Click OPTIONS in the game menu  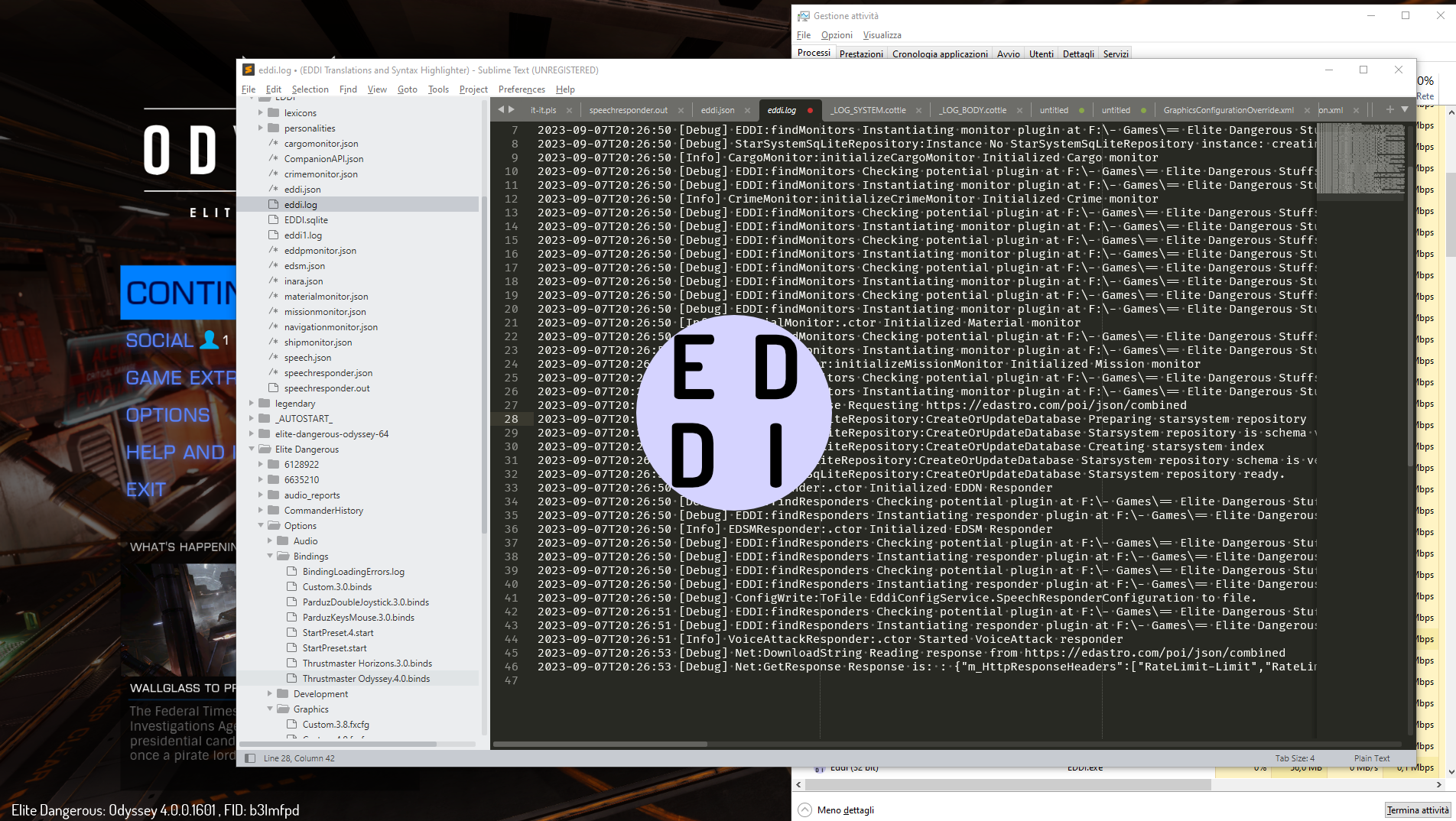click(x=167, y=415)
